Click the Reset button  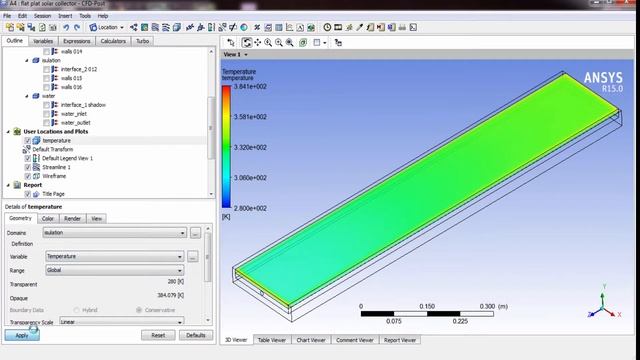[x=158, y=335]
